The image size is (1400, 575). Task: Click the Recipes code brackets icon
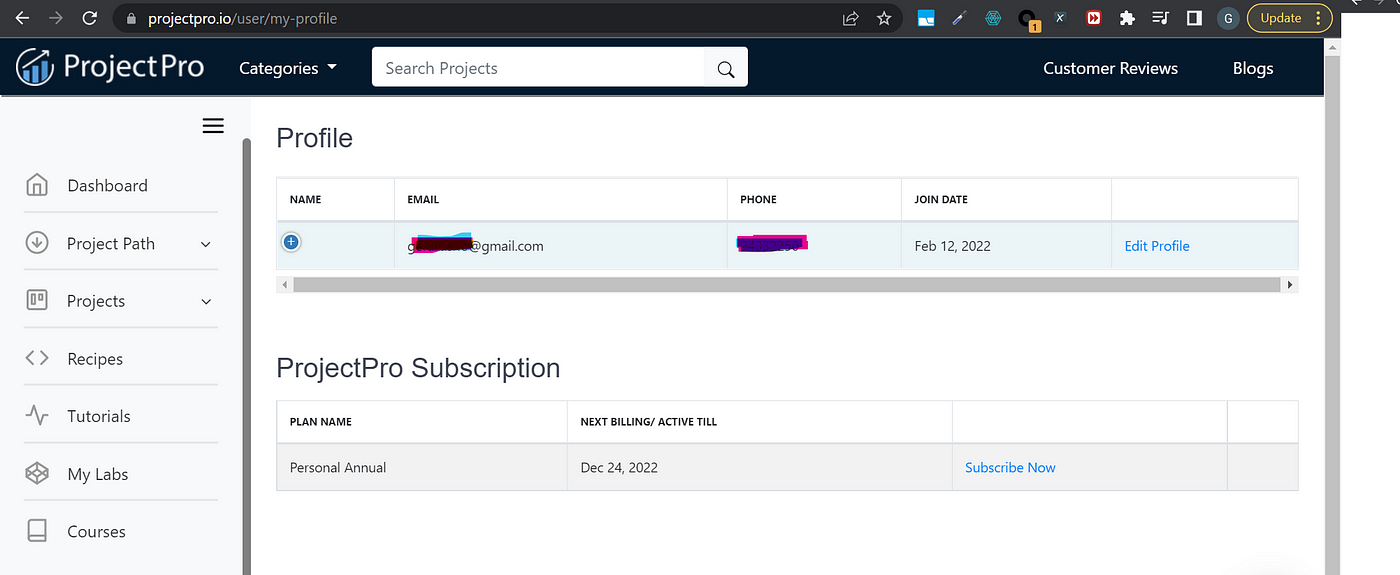(x=37, y=358)
